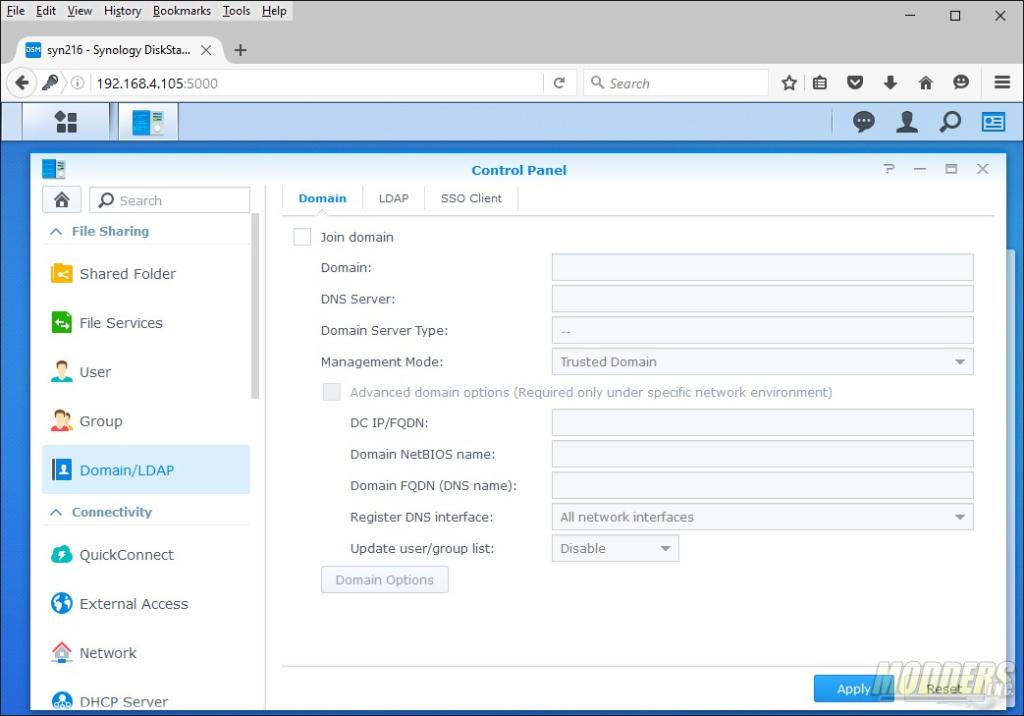The height and width of the screenshot is (716, 1024).
Task: Click the Apply button
Action: [x=853, y=688]
